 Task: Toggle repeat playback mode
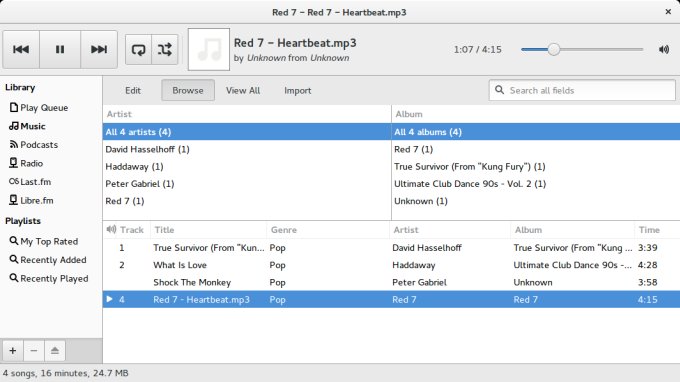138,49
